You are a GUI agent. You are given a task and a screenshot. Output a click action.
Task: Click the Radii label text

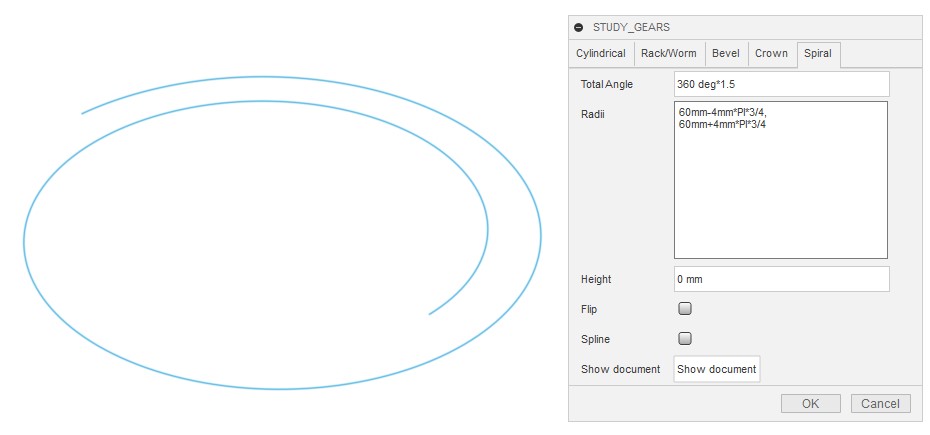593,114
